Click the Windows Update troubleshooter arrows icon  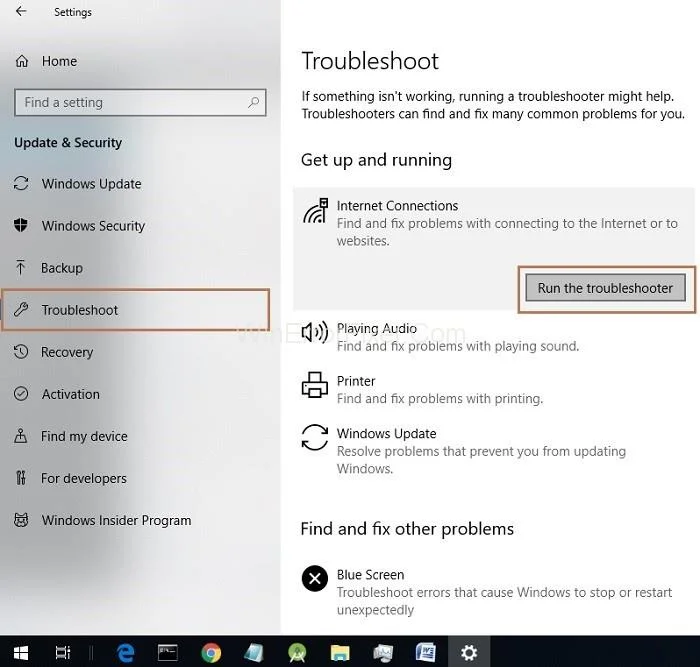click(x=315, y=438)
